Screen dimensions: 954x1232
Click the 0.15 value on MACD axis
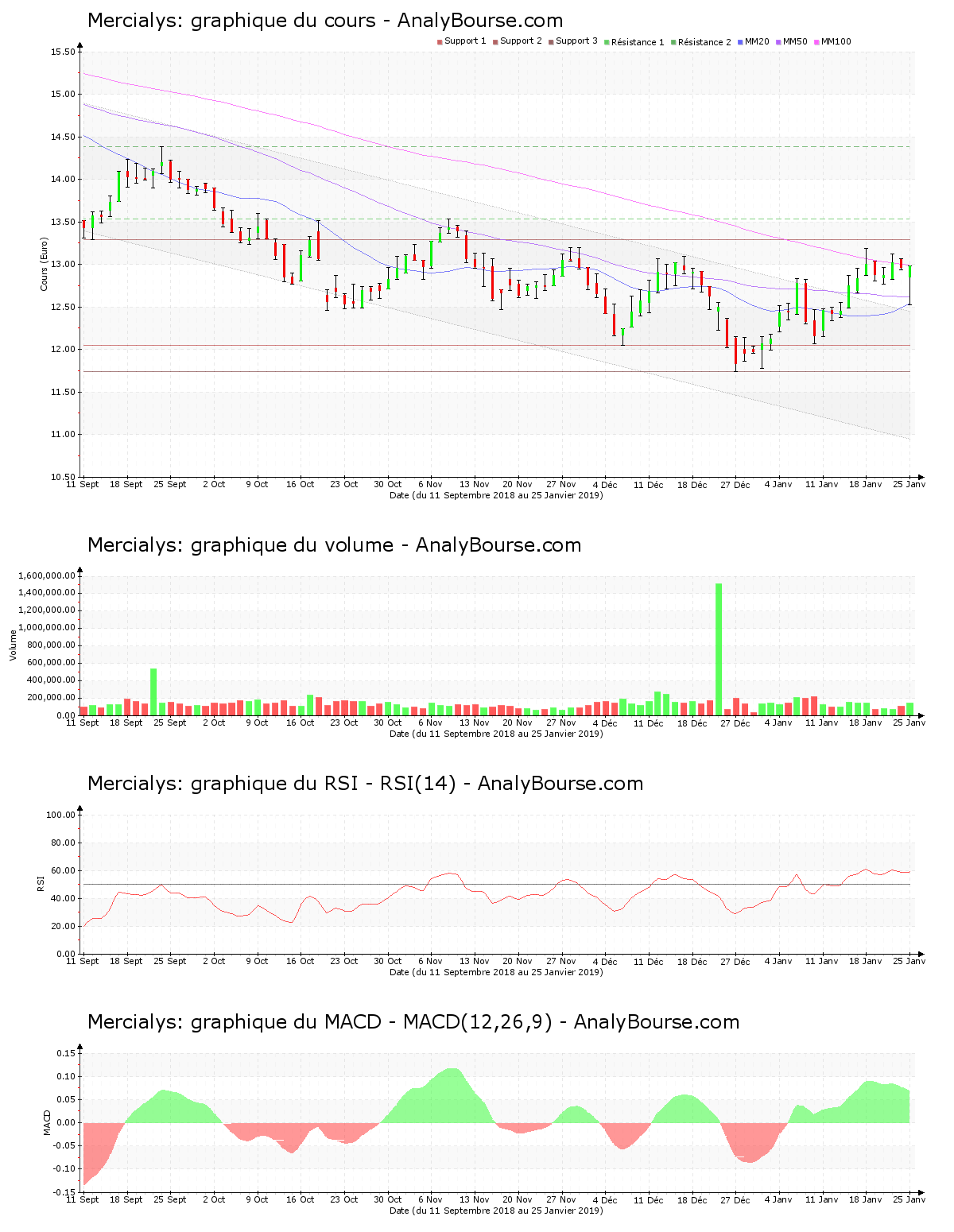tap(67, 1053)
